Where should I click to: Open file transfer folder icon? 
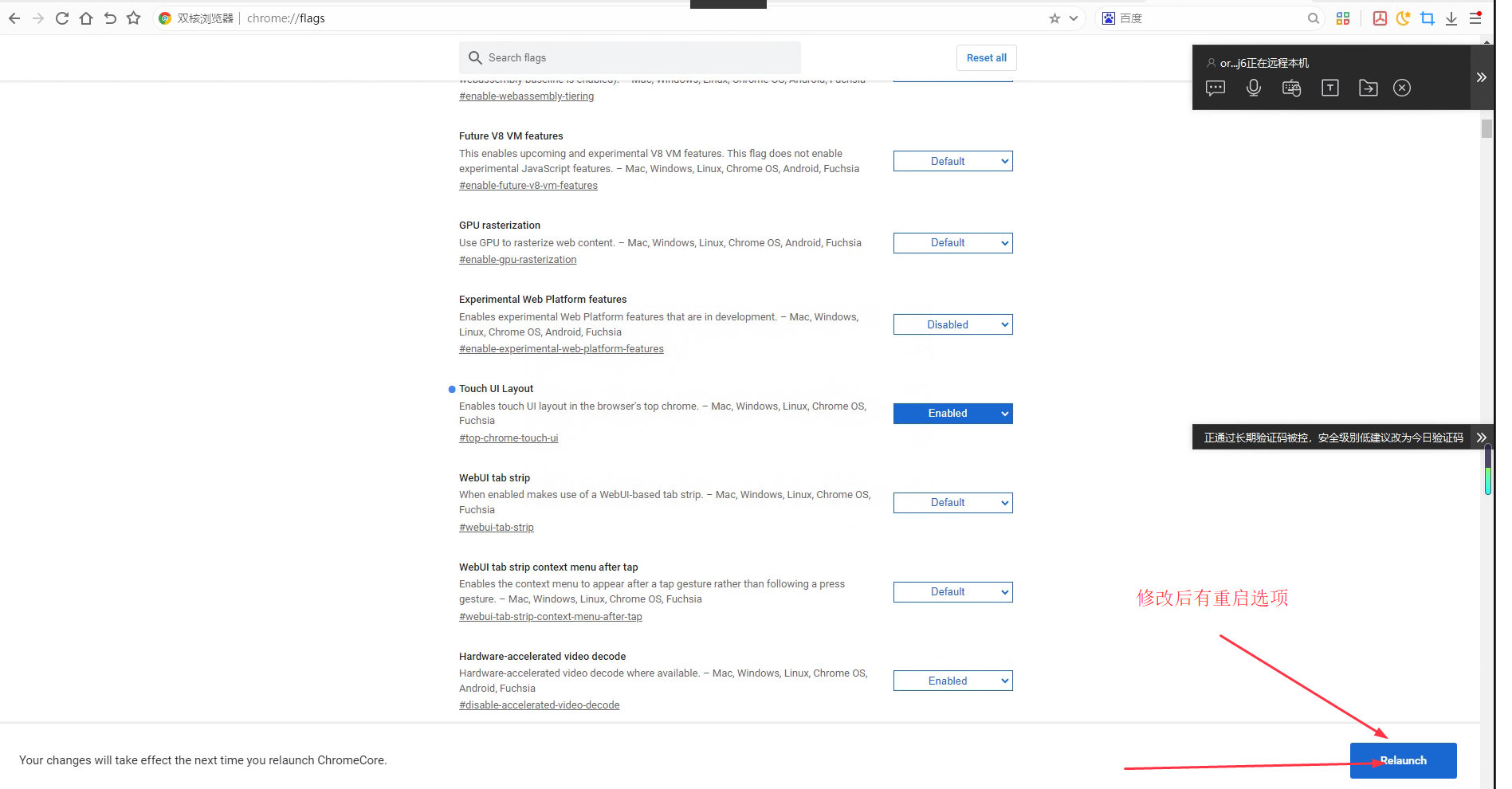[x=1369, y=88]
